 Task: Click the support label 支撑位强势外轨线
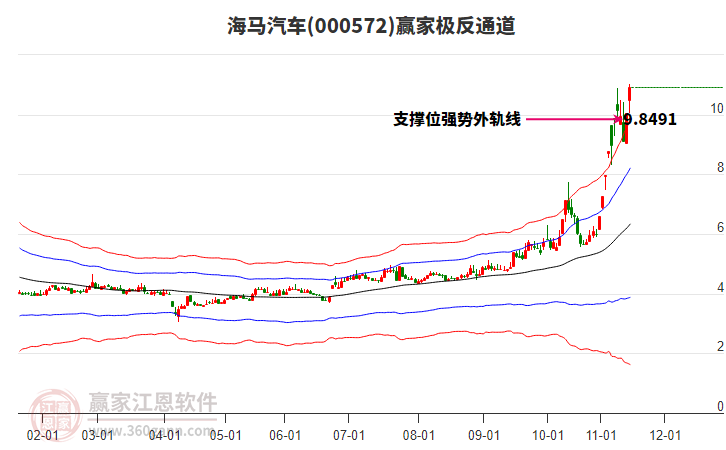[457, 119]
